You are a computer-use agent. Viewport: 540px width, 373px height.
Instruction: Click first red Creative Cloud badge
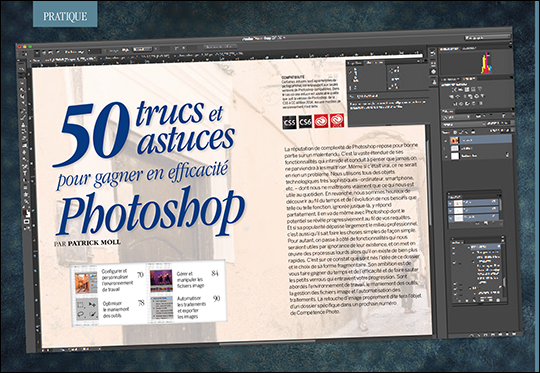[321, 121]
